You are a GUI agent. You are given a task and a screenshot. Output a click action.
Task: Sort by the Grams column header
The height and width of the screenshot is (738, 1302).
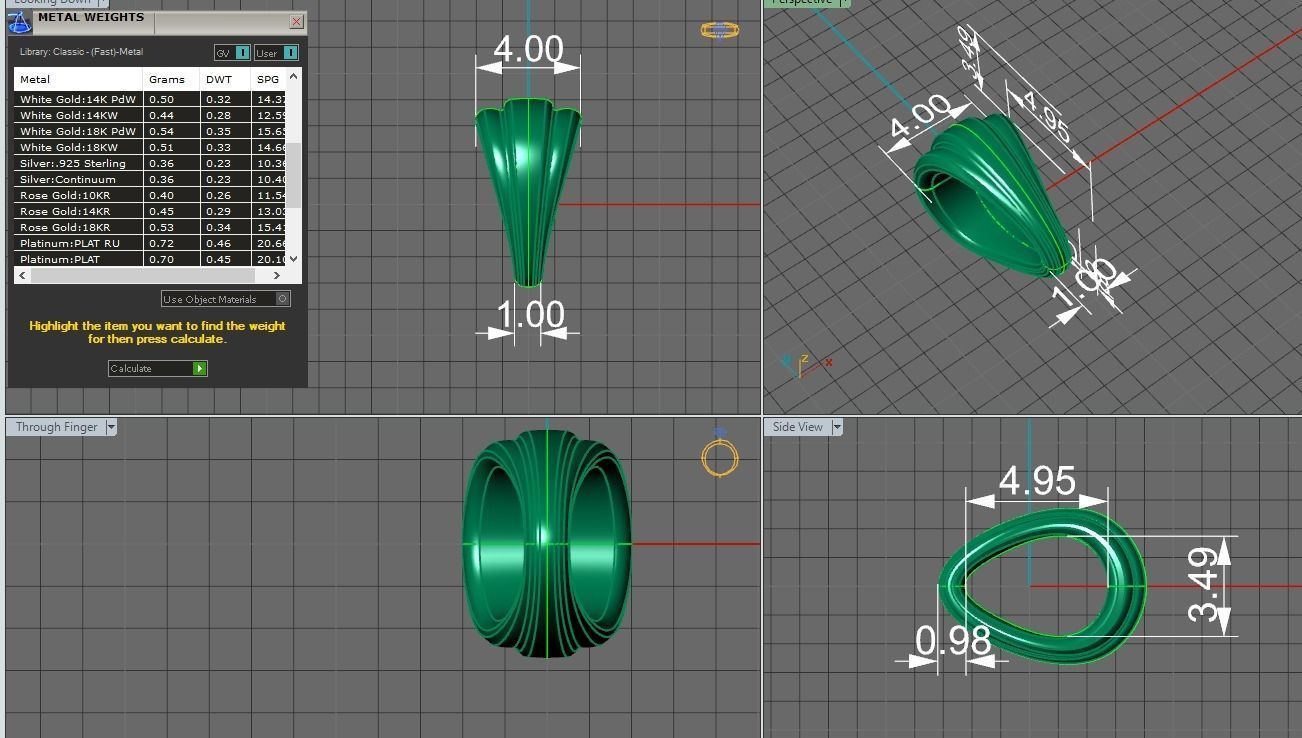coord(172,79)
